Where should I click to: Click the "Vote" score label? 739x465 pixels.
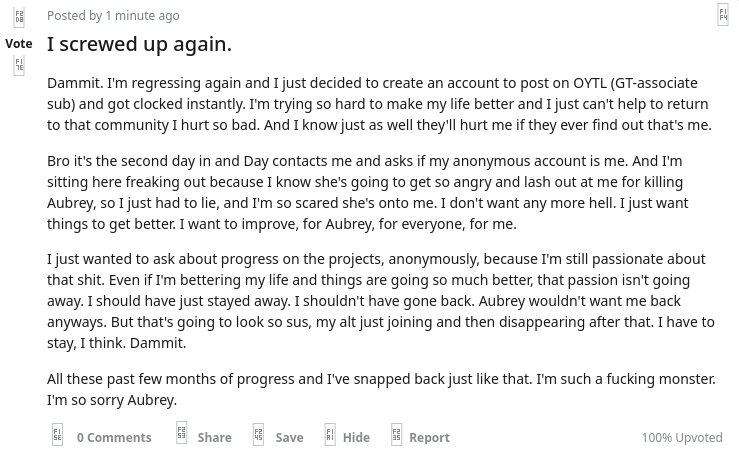point(19,43)
